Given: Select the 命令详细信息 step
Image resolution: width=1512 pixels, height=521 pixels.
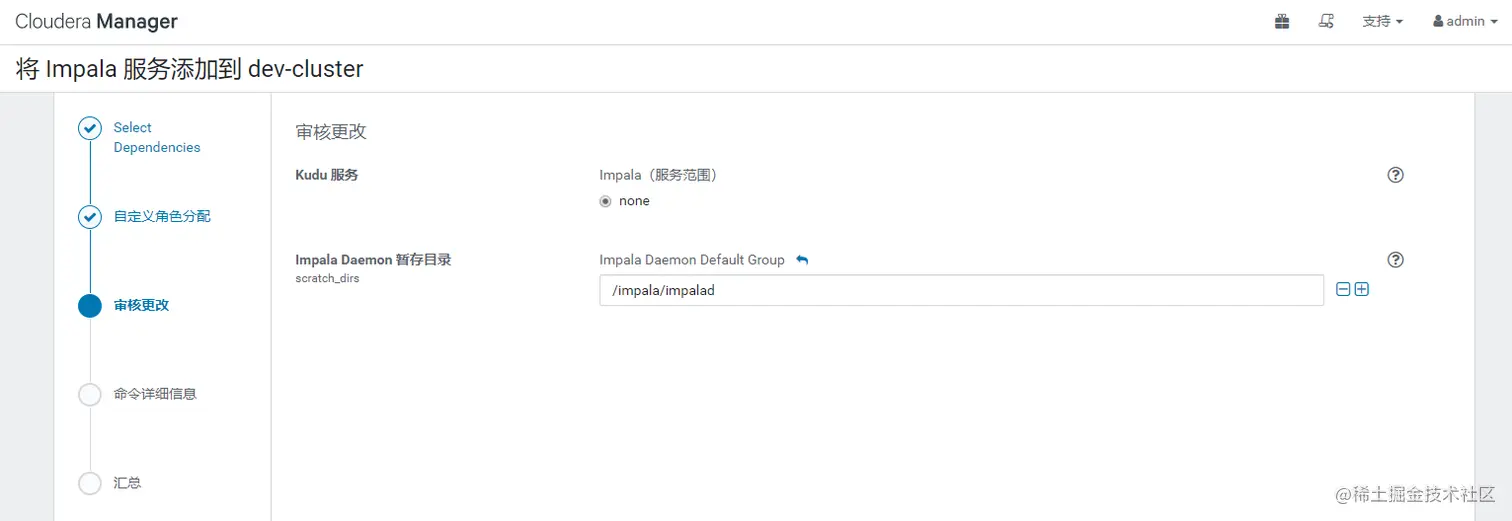Looking at the screenshot, I should tap(155, 394).
